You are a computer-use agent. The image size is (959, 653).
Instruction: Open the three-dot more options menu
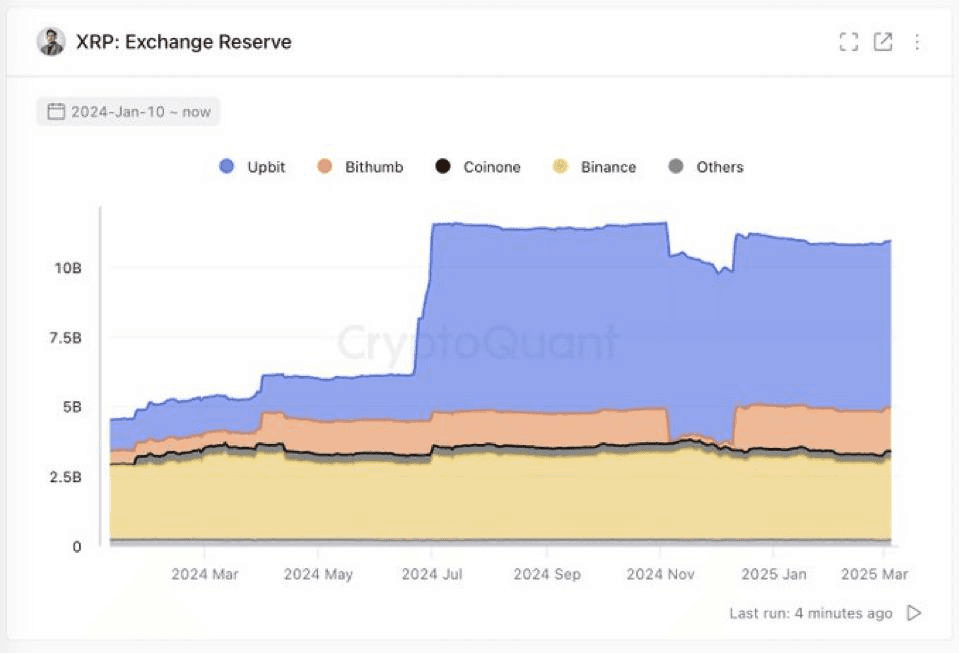917,42
